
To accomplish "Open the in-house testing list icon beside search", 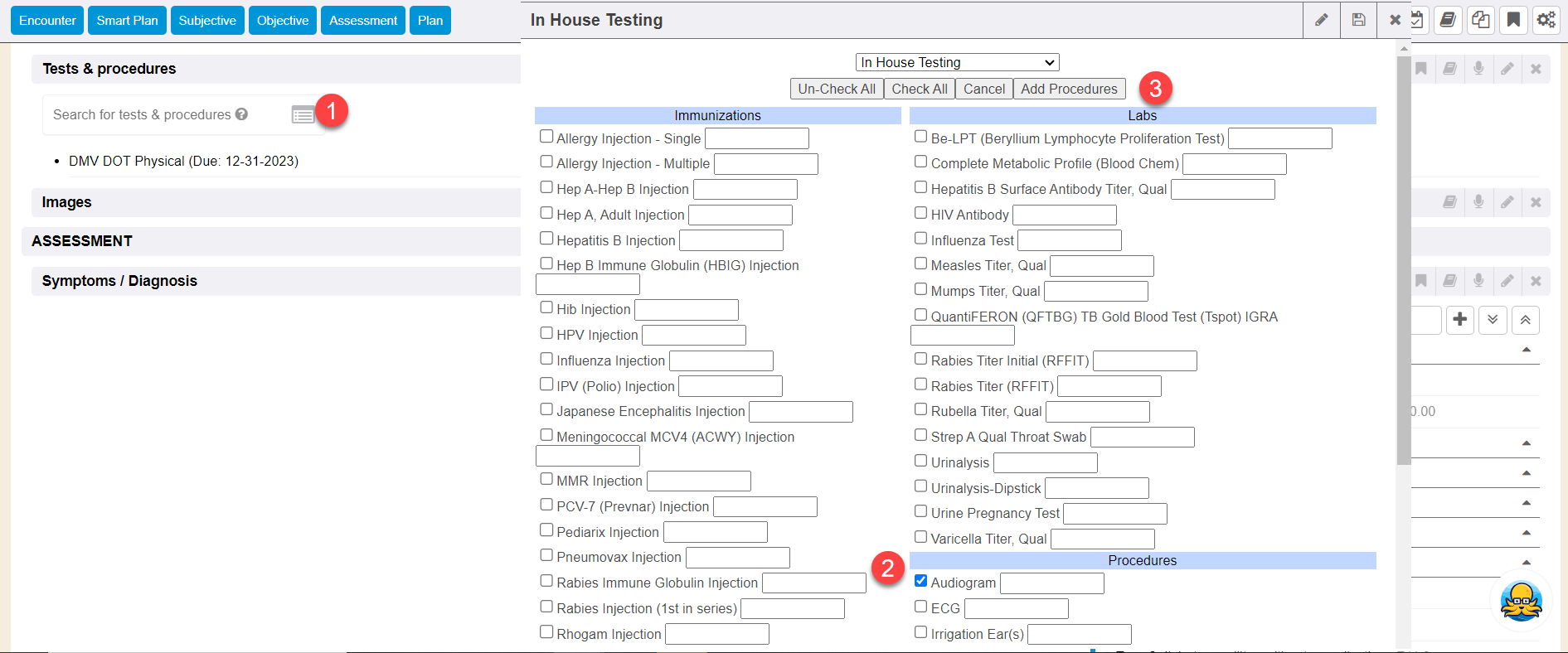I will pyautogui.click(x=303, y=115).
